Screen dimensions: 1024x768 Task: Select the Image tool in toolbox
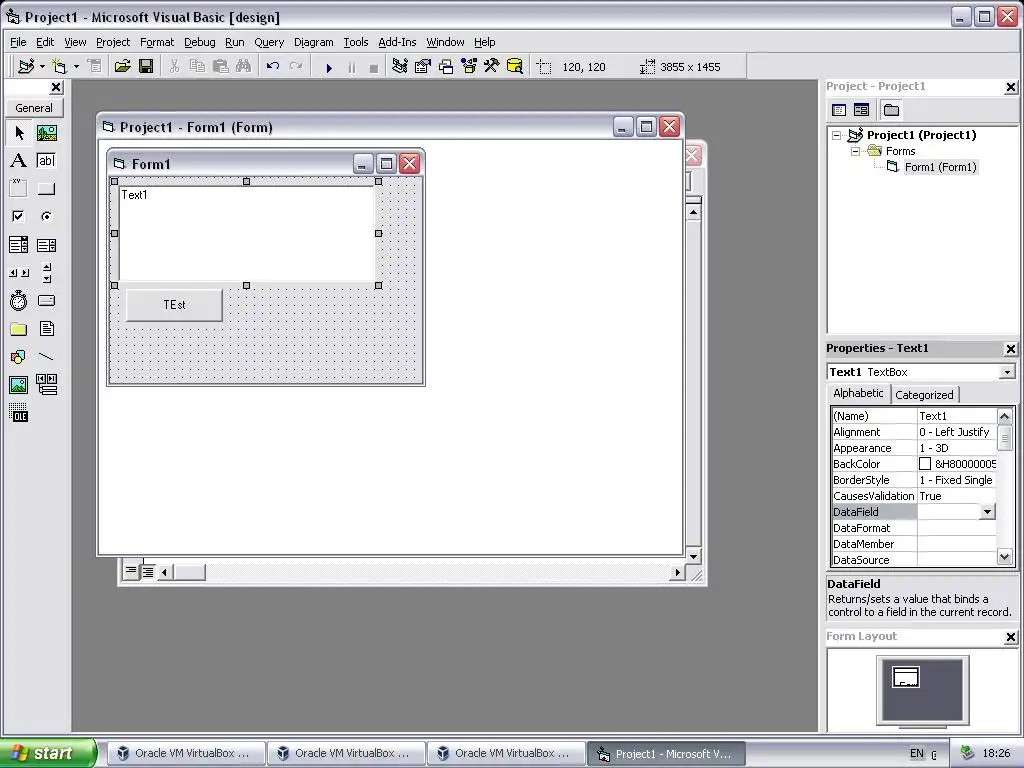[19, 385]
